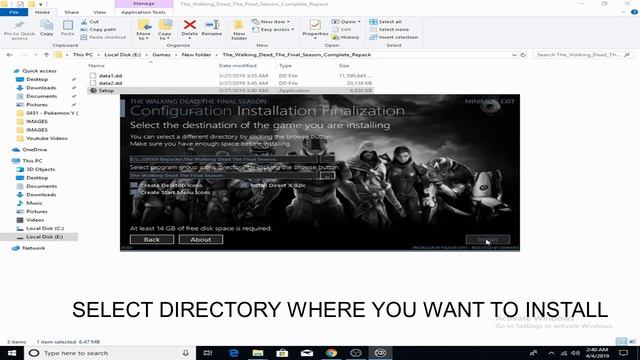Open Youtube Videos folder in sidebar
Image resolution: width=640 pixels, height=360 pixels.
click(x=47, y=138)
